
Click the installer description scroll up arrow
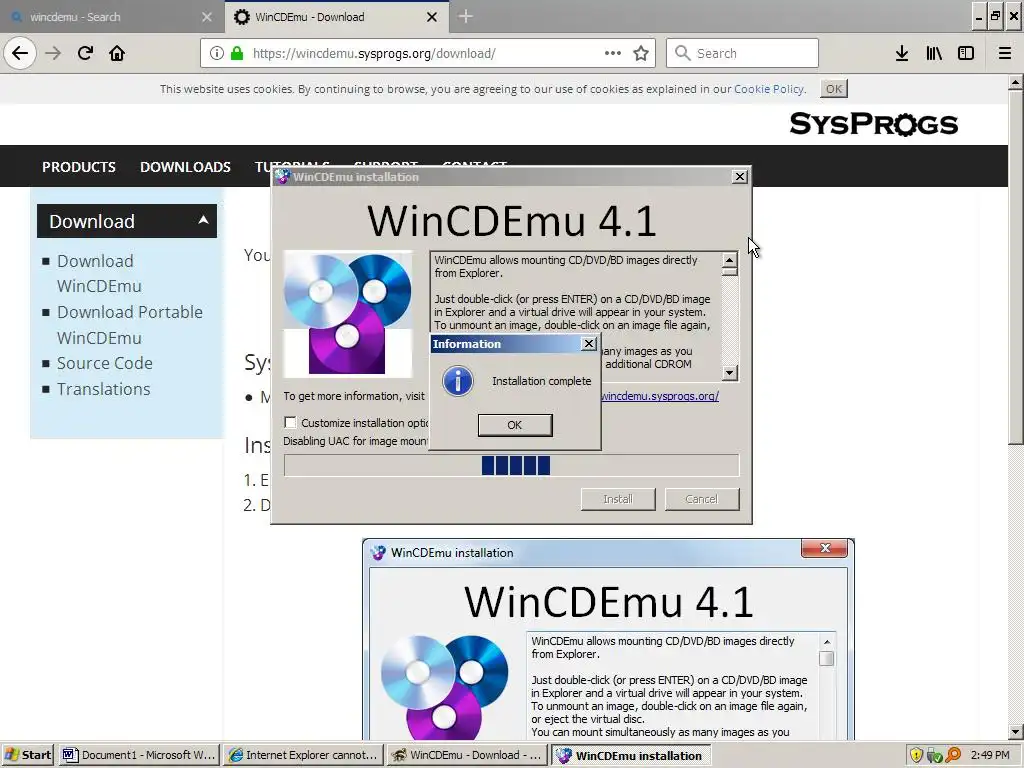(729, 261)
